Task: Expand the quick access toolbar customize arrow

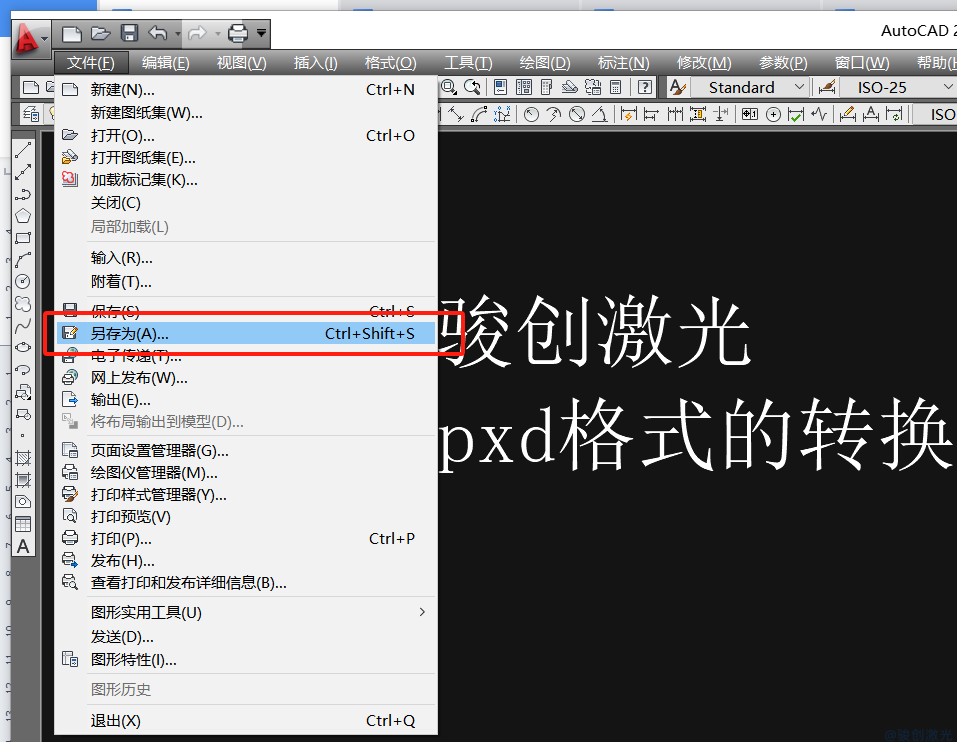Action: click(x=261, y=33)
